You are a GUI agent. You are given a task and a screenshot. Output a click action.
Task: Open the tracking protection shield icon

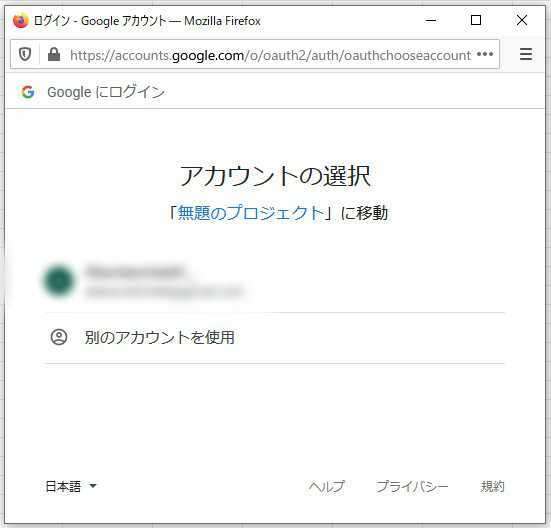tap(25, 54)
